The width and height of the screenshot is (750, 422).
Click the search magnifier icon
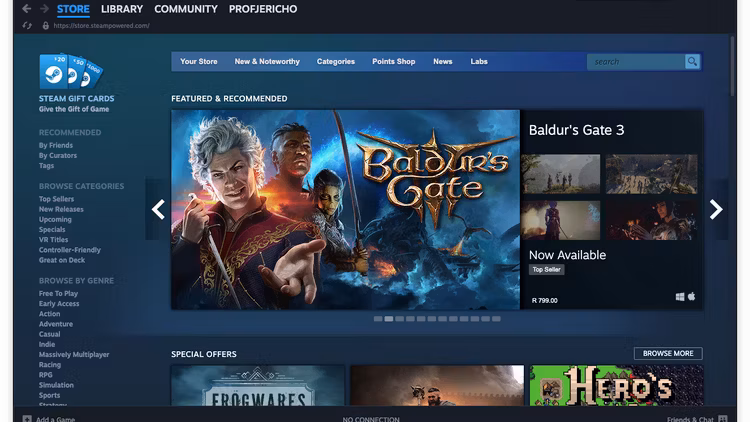[692, 61]
